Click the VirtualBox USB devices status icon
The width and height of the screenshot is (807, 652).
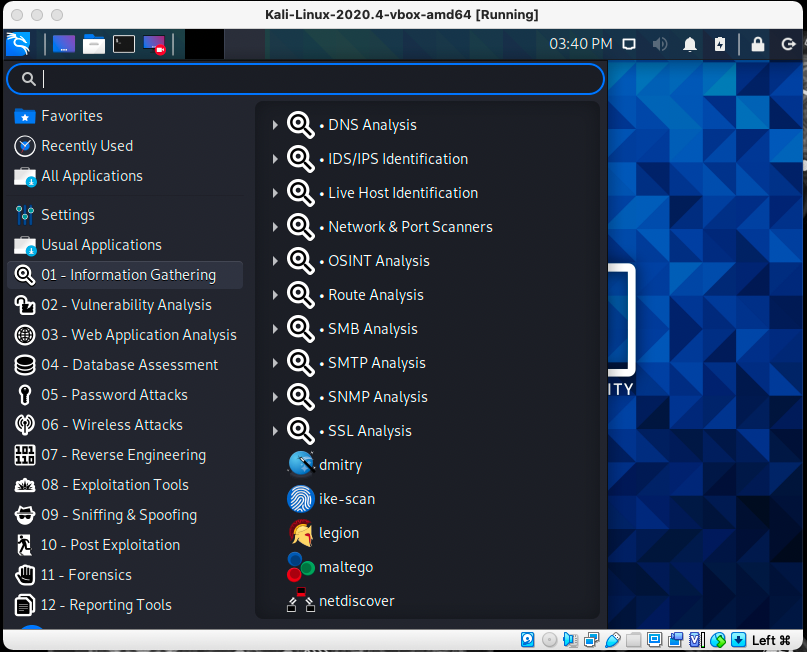coord(613,639)
